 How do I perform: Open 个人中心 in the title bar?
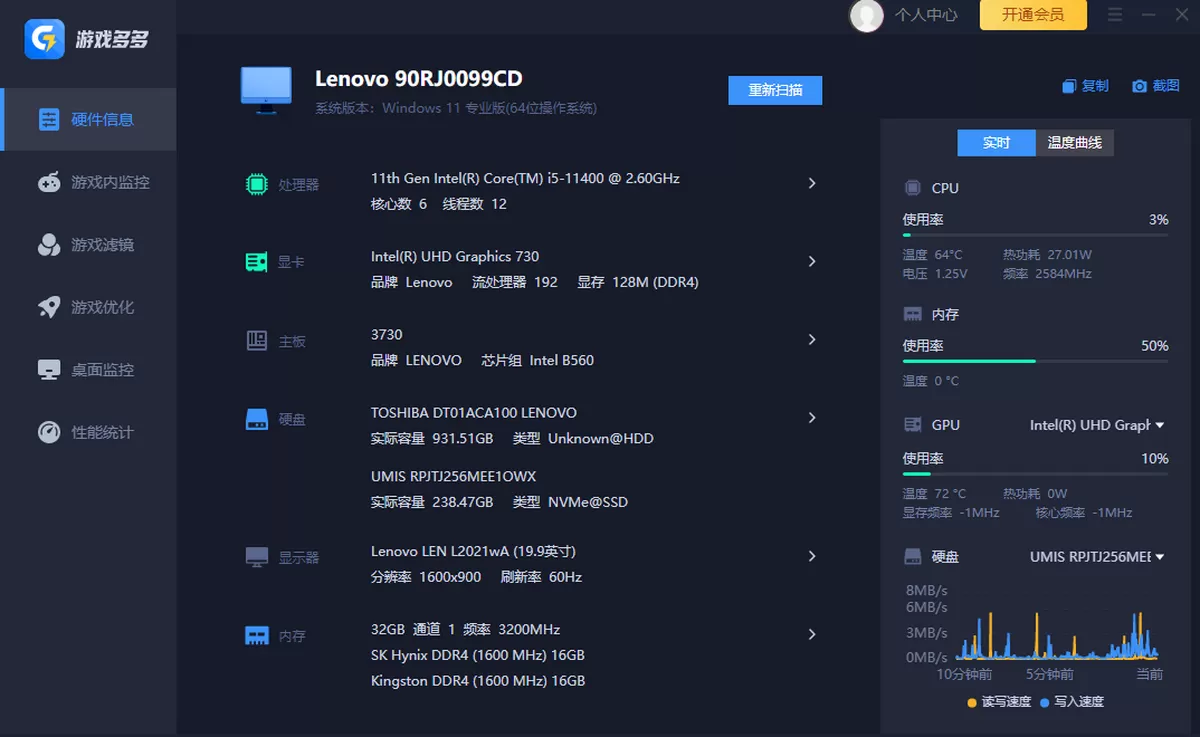tap(926, 15)
